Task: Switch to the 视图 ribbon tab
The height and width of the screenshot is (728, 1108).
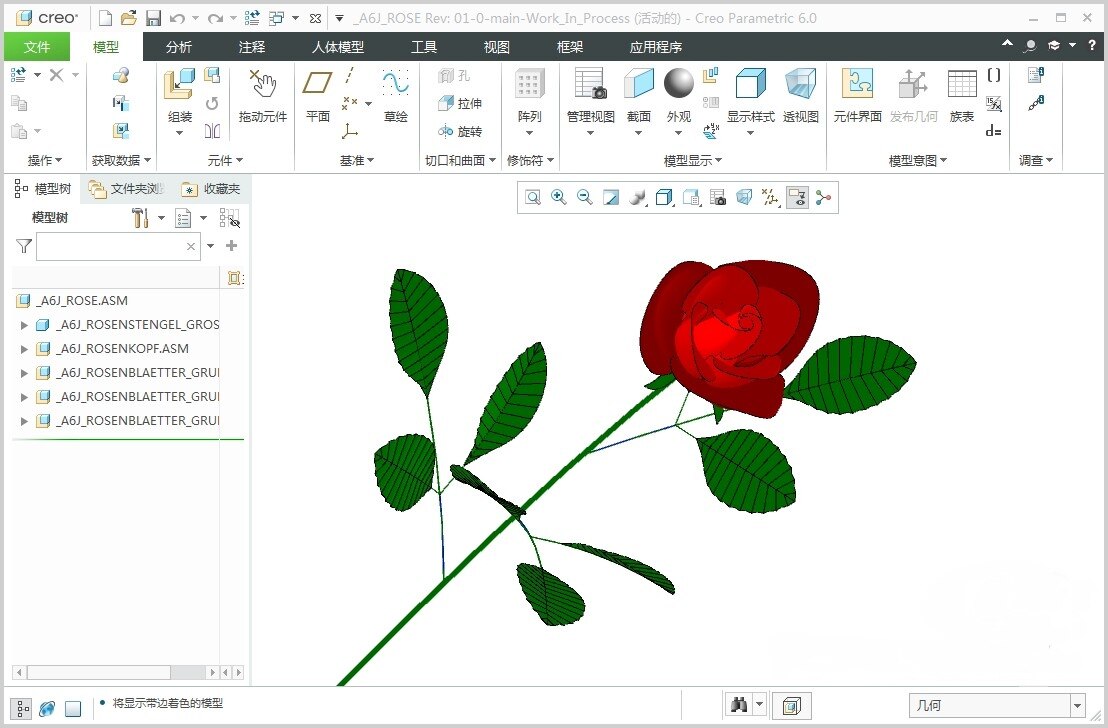Action: pyautogui.click(x=496, y=46)
